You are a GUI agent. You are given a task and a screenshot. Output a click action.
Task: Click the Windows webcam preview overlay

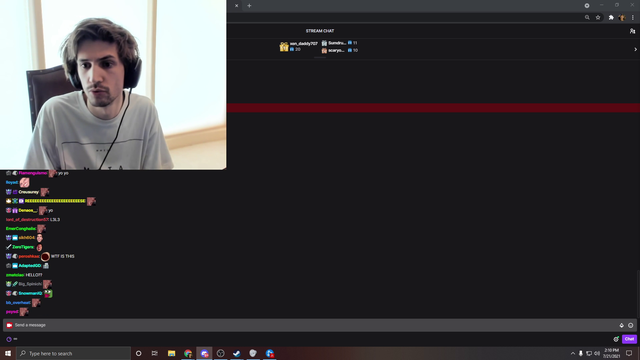(113, 84)
